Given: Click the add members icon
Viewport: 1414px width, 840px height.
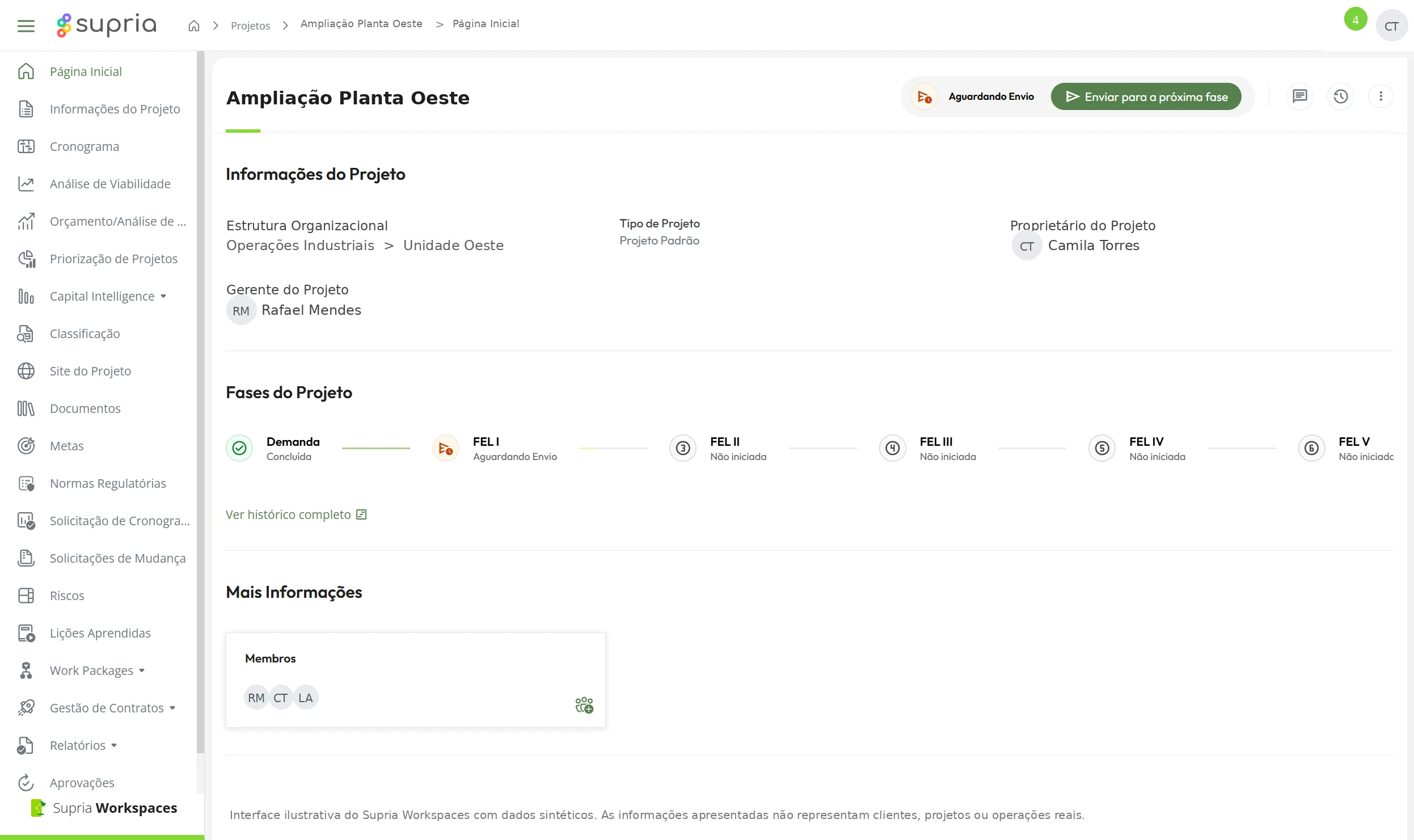Looking at the screenshot, I should coord(584,705).
